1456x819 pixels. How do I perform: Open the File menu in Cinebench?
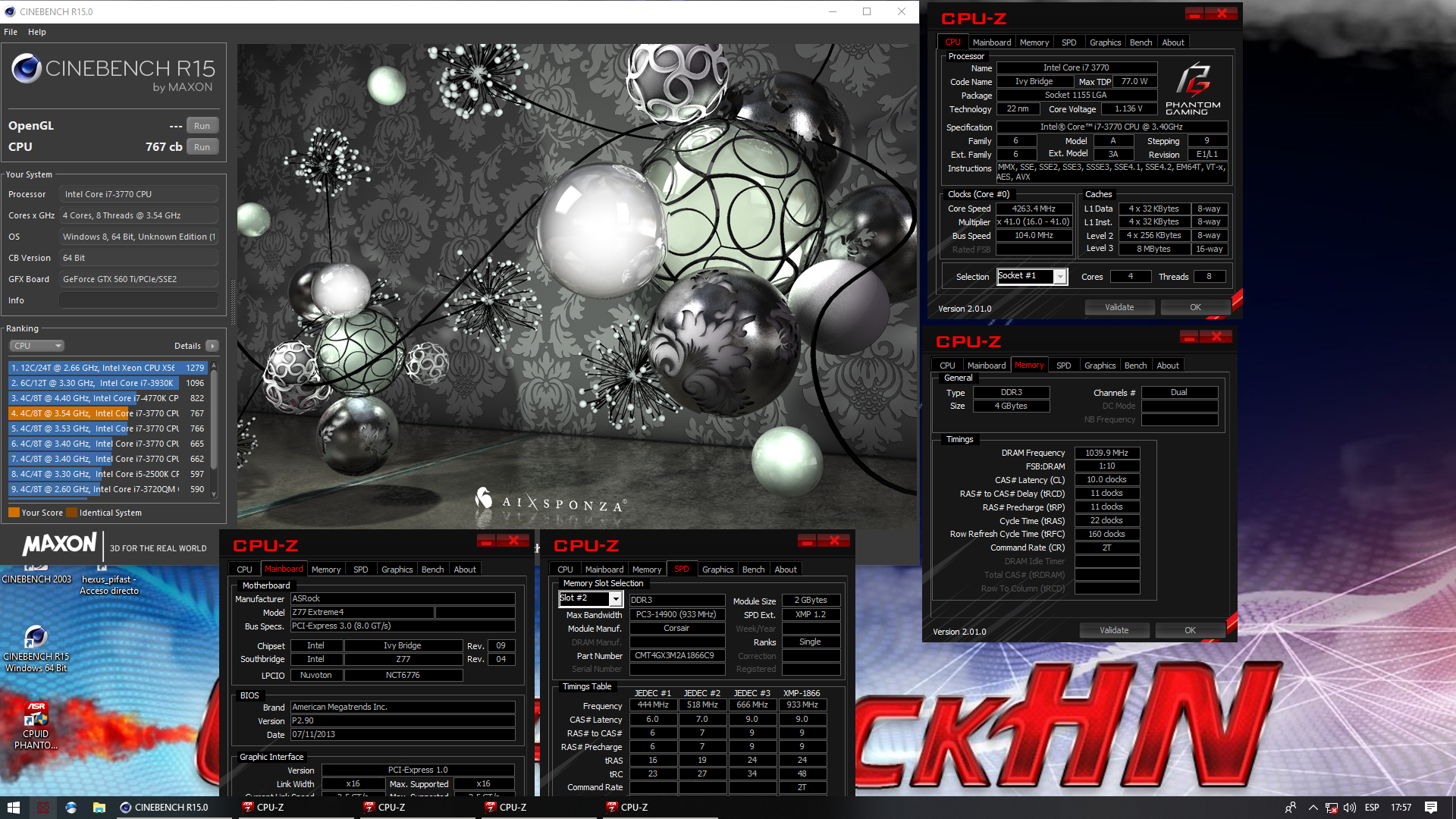coord(11,32)
